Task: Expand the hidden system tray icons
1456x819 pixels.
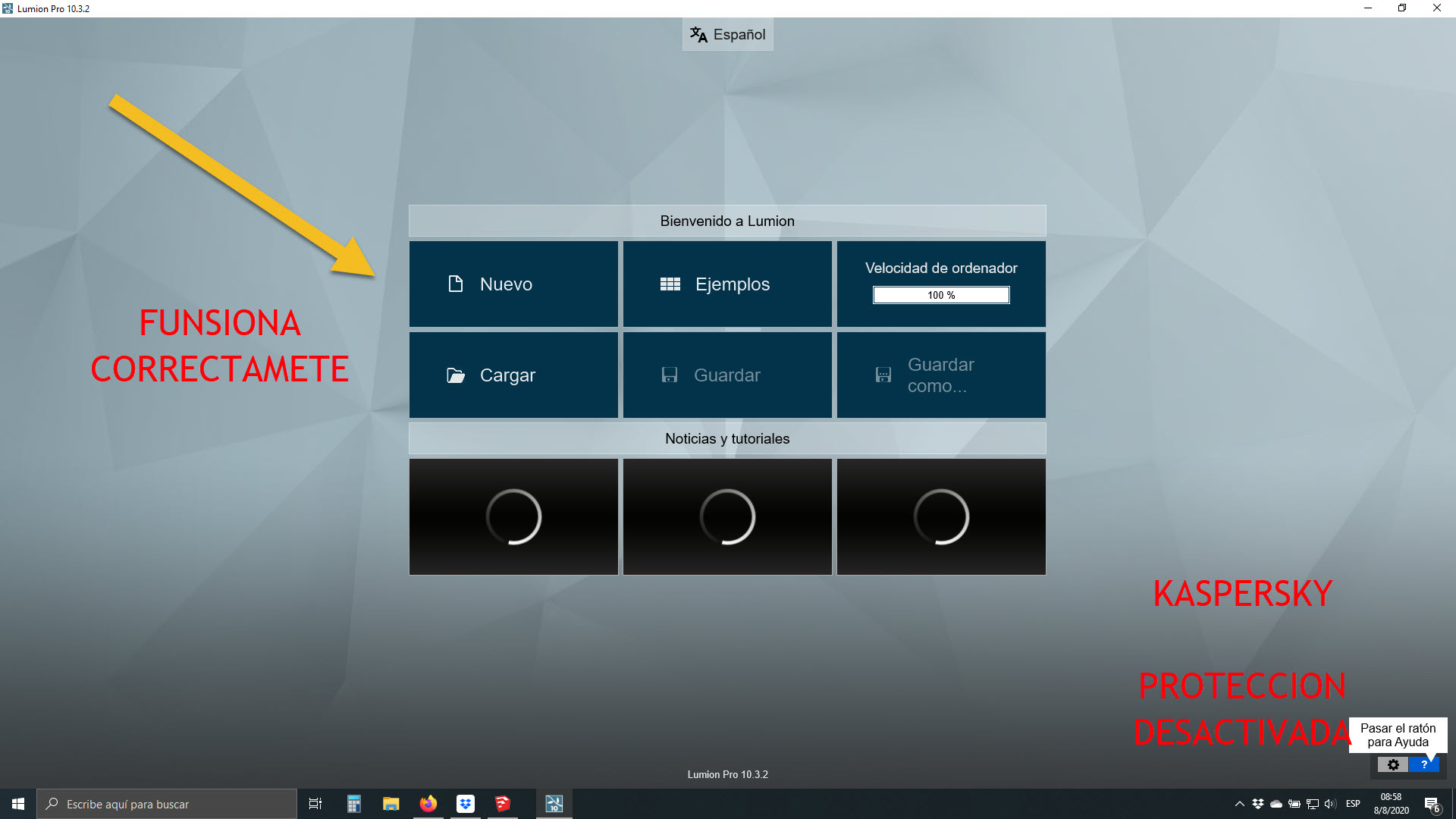Action: point(1239,804)
